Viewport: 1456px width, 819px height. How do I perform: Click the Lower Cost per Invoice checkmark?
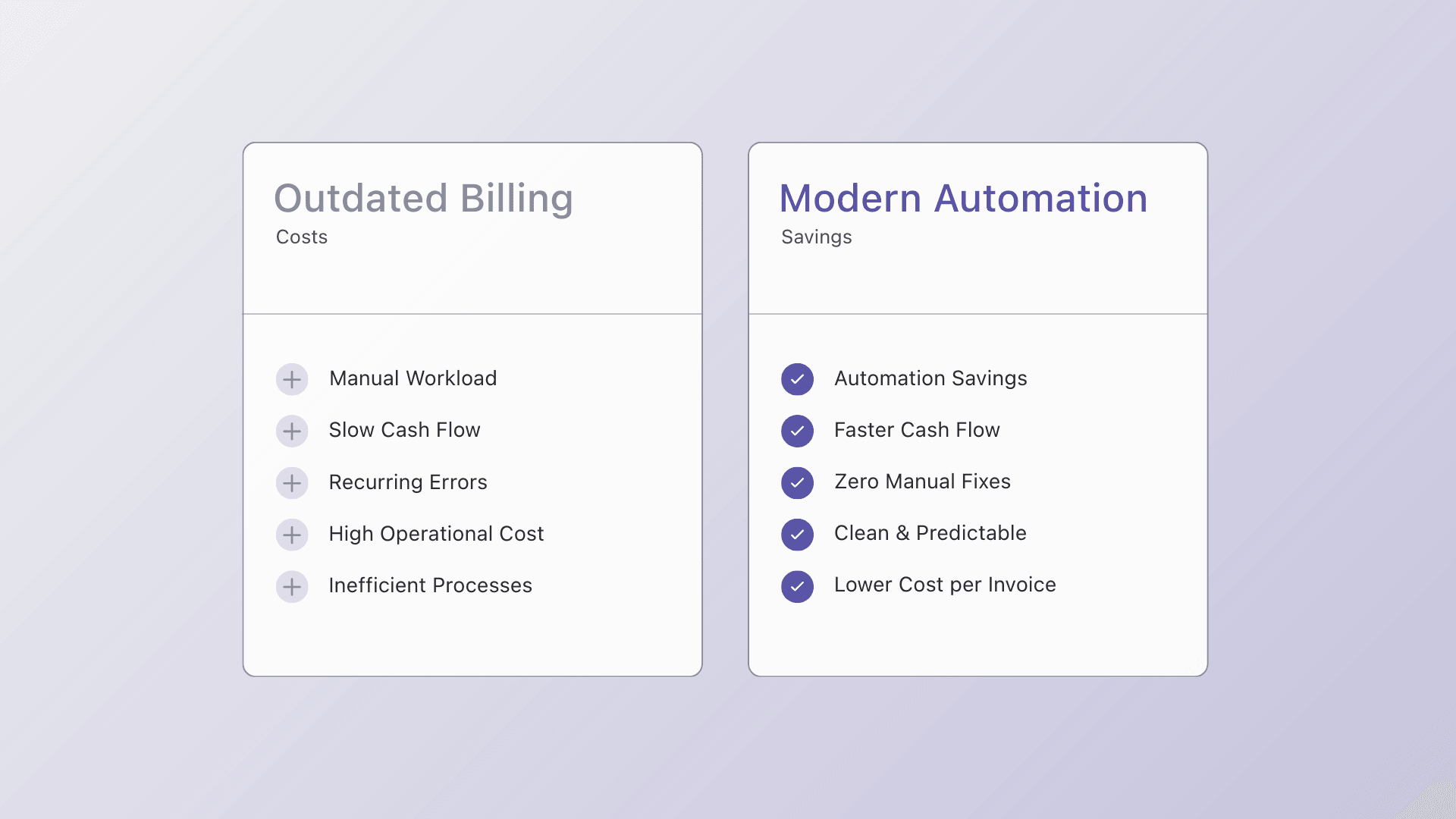click(797, 586)
